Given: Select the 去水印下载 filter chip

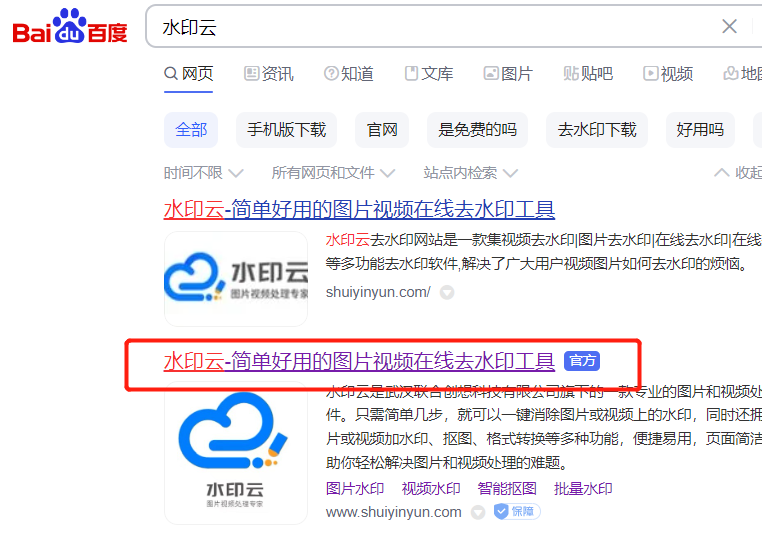Looking at the screenshot, I should (597, 130).
